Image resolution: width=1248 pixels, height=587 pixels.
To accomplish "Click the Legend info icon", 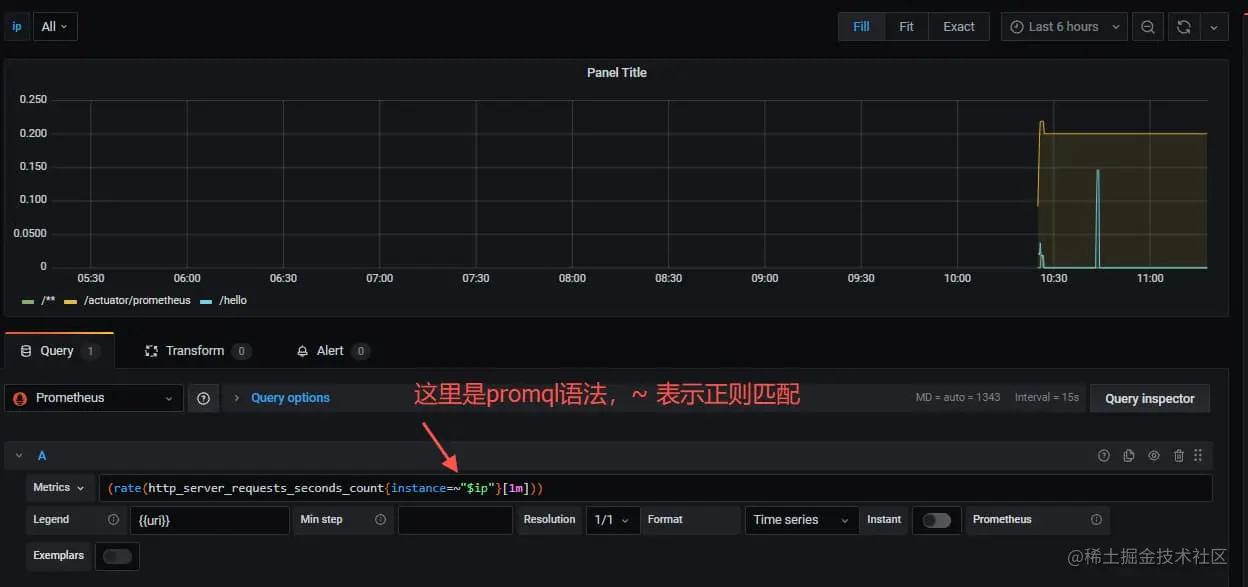I will [113, 520].
